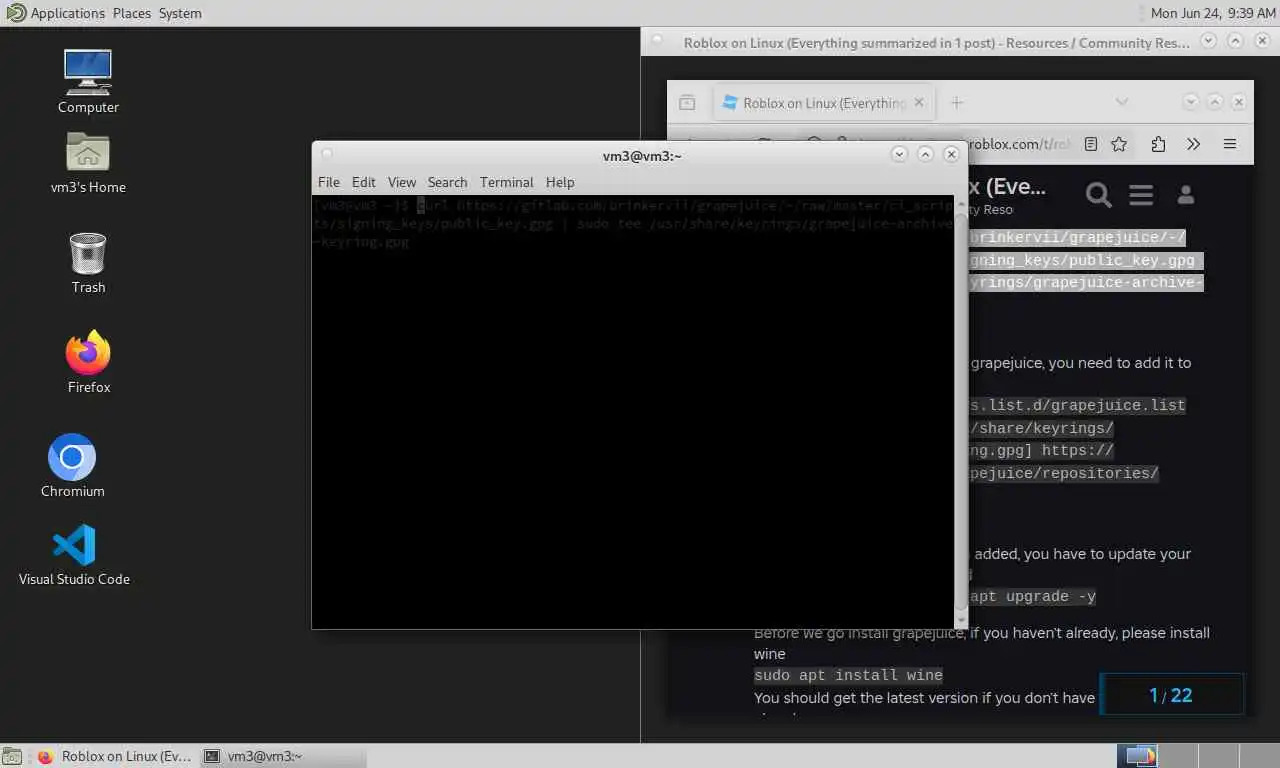Open vm3's Home folder icon
Screen dimensions: 1280x768
click(88, 163)
